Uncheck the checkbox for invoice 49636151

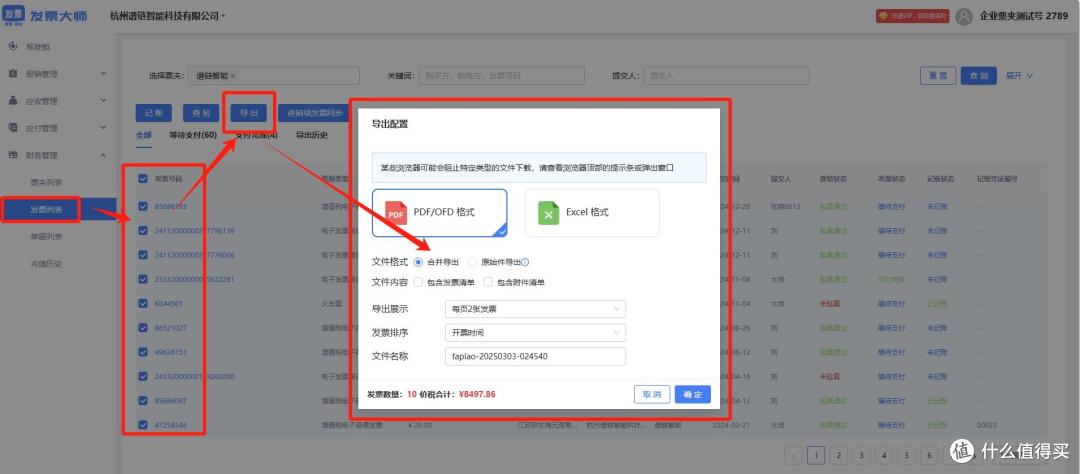143,352
